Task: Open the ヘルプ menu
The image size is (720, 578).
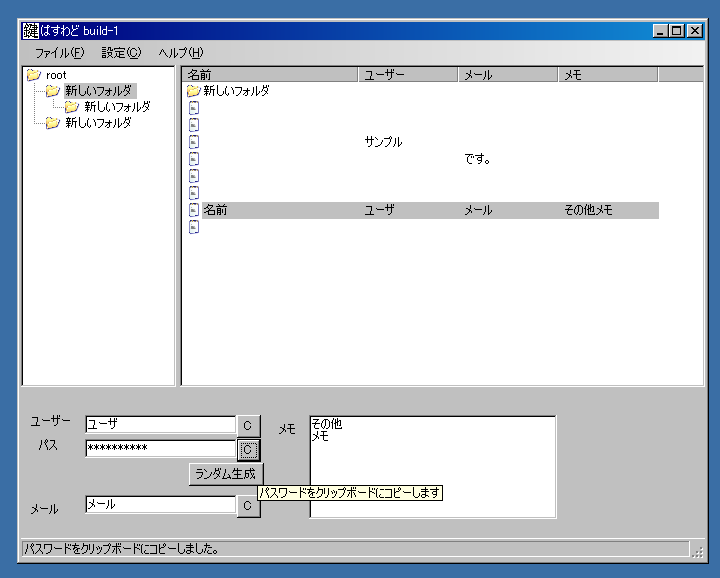Action: [x=180, y=53]
